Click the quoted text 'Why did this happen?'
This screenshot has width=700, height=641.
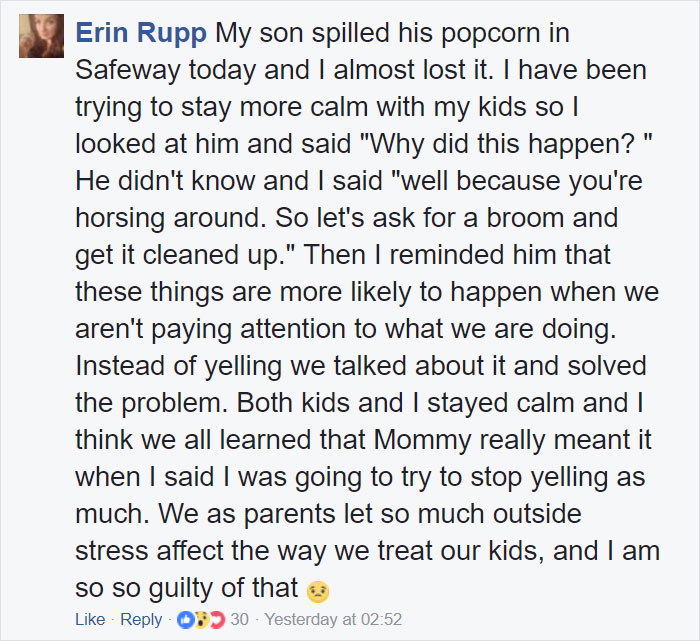pos(502,145)
